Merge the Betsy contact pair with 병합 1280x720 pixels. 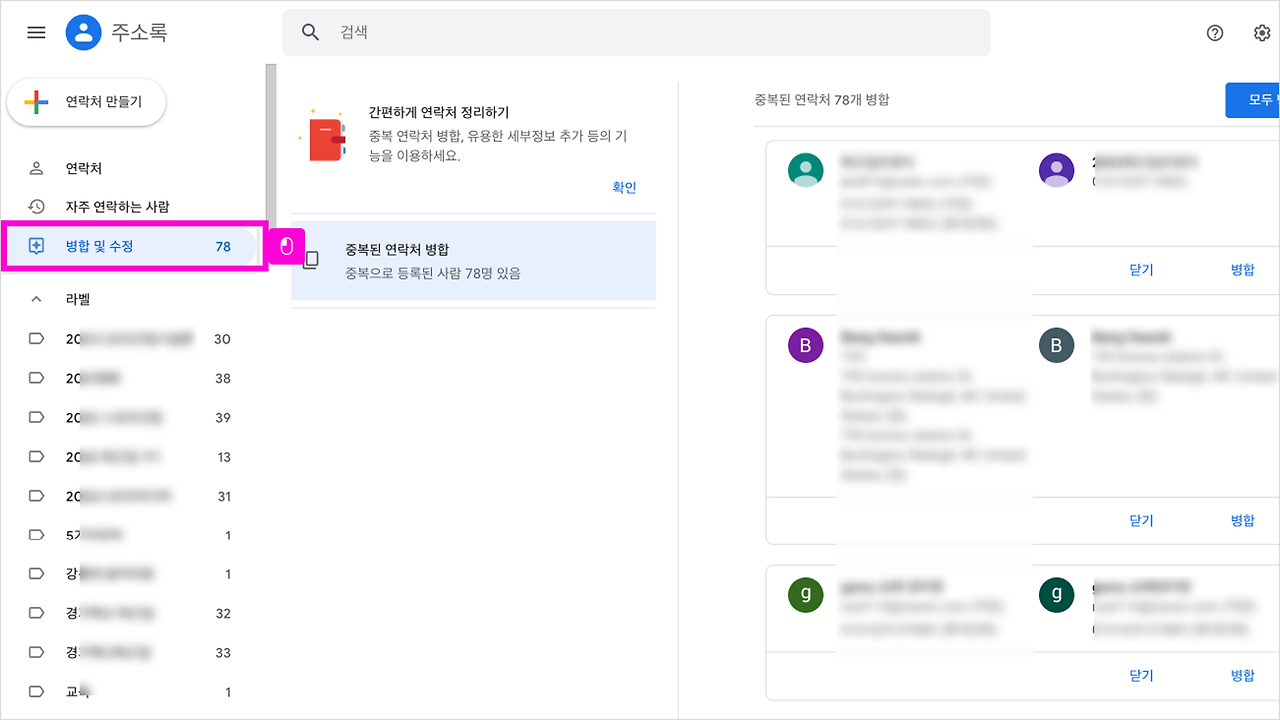(1243, 520)
